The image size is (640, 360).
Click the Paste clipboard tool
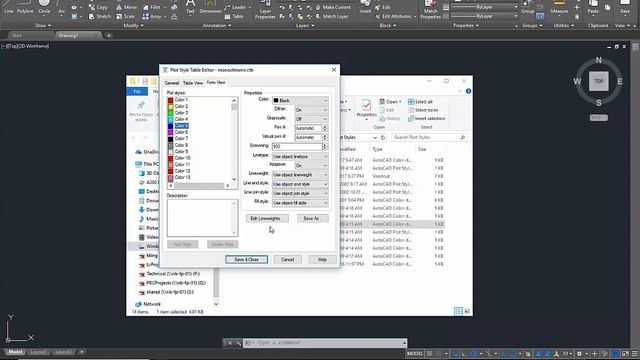point(593,7)
